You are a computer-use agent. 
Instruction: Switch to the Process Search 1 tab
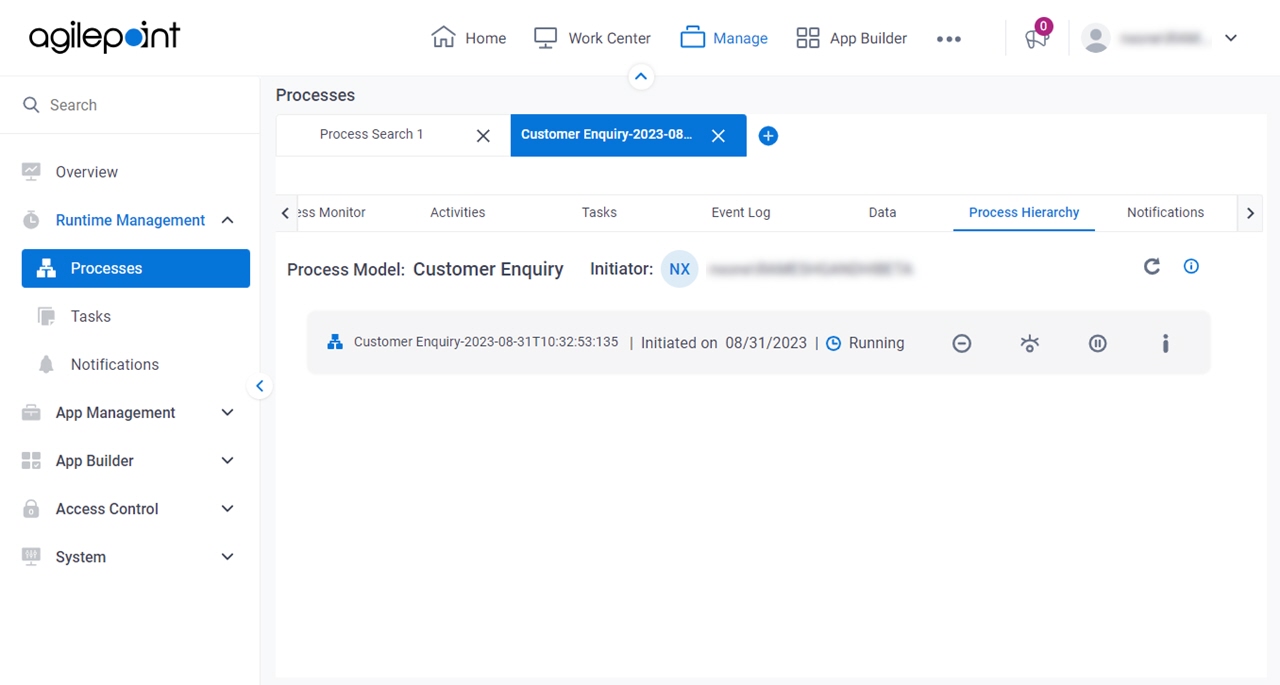371,134
